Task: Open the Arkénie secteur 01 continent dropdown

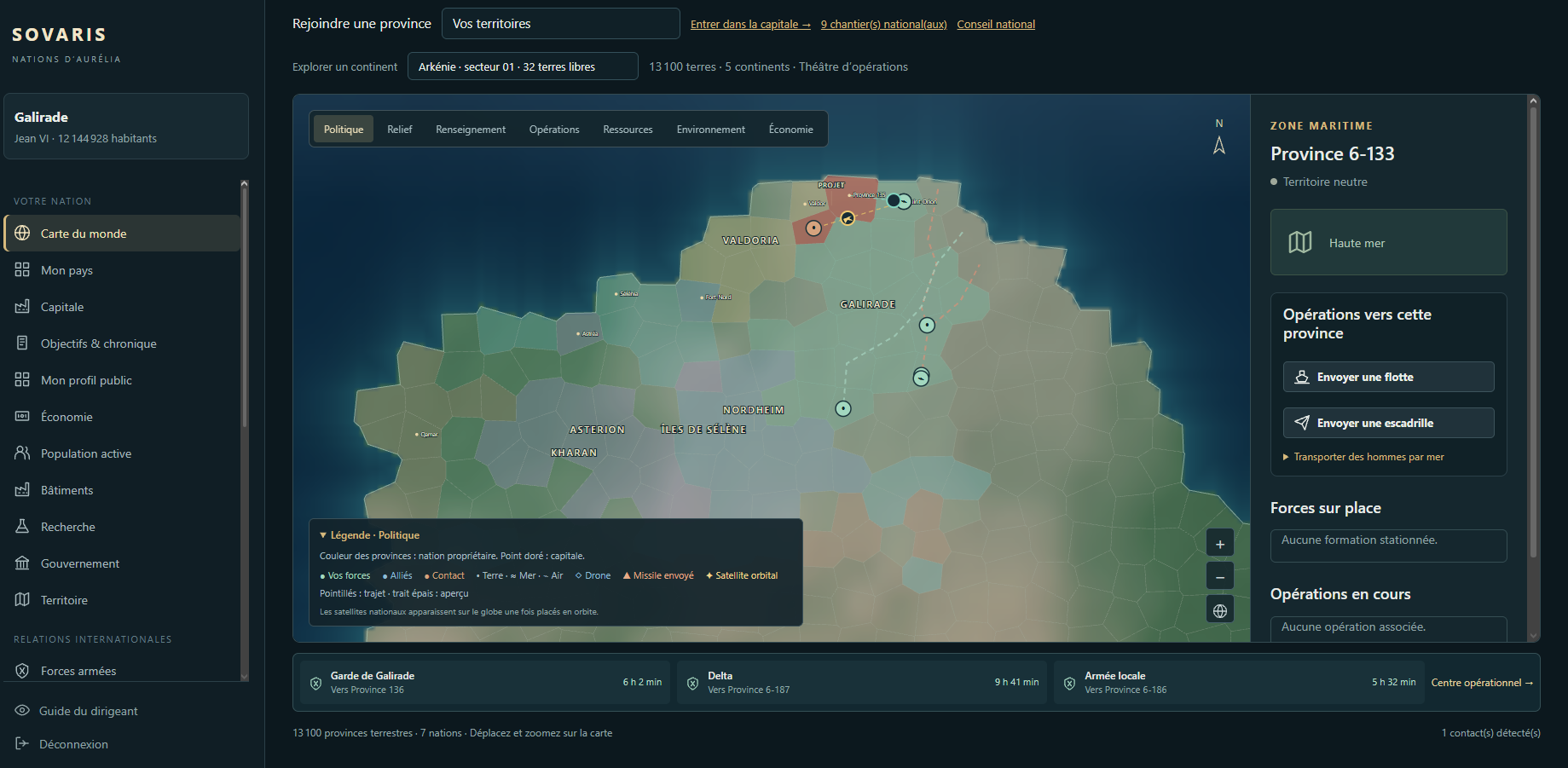Action: (523, 66)
